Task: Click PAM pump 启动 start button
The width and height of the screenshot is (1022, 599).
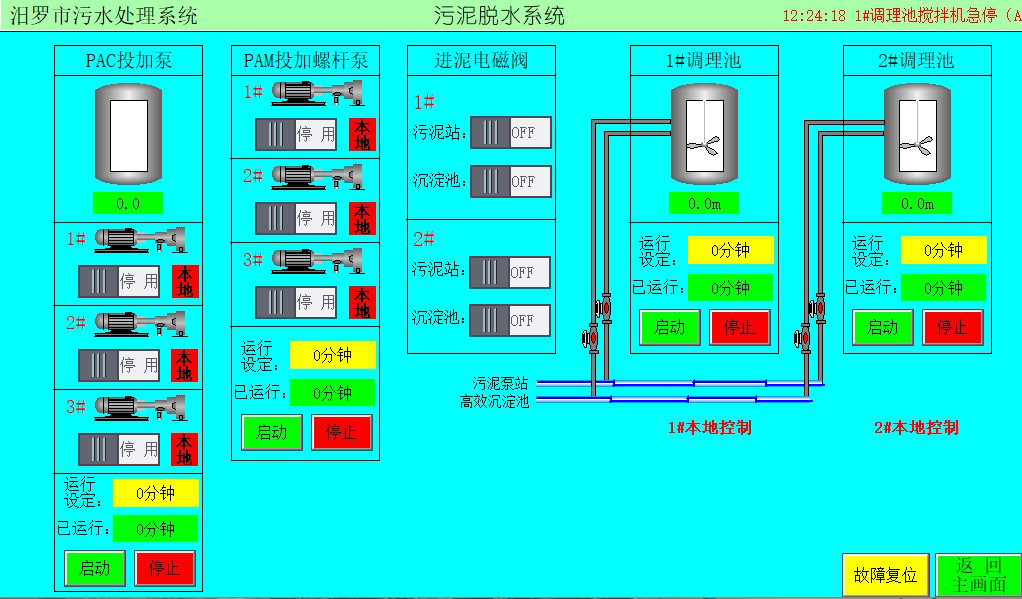Action: (272, 433)
